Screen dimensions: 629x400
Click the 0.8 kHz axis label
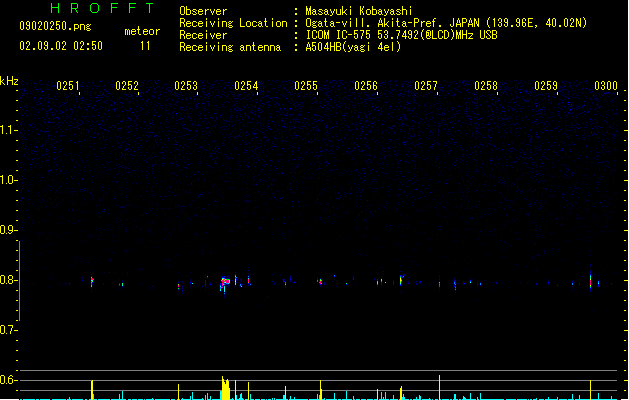8,280
